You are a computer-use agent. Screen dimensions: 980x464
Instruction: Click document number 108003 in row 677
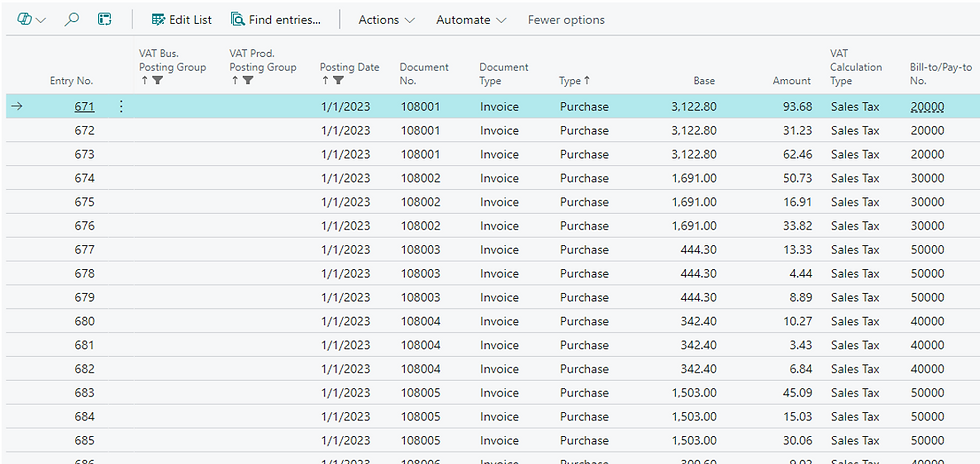421,250
